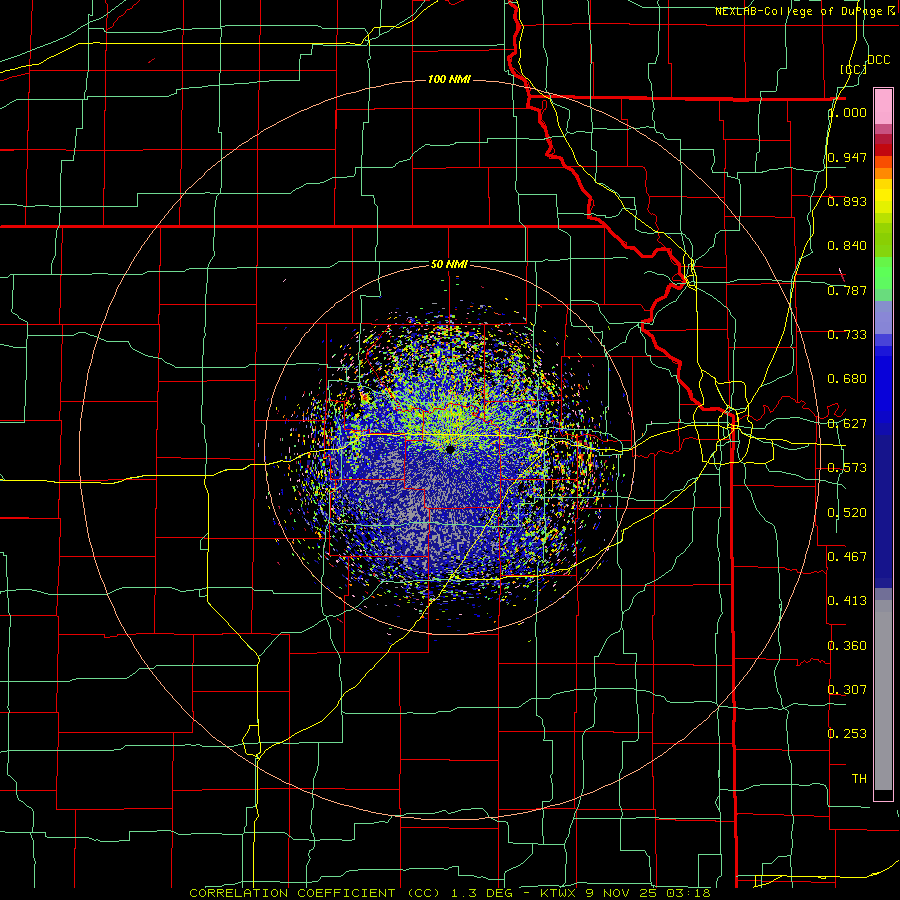Click the DCC label above the legend
Image resolution: width=900 pixels, height=900 pixels.
coord(878,60)
